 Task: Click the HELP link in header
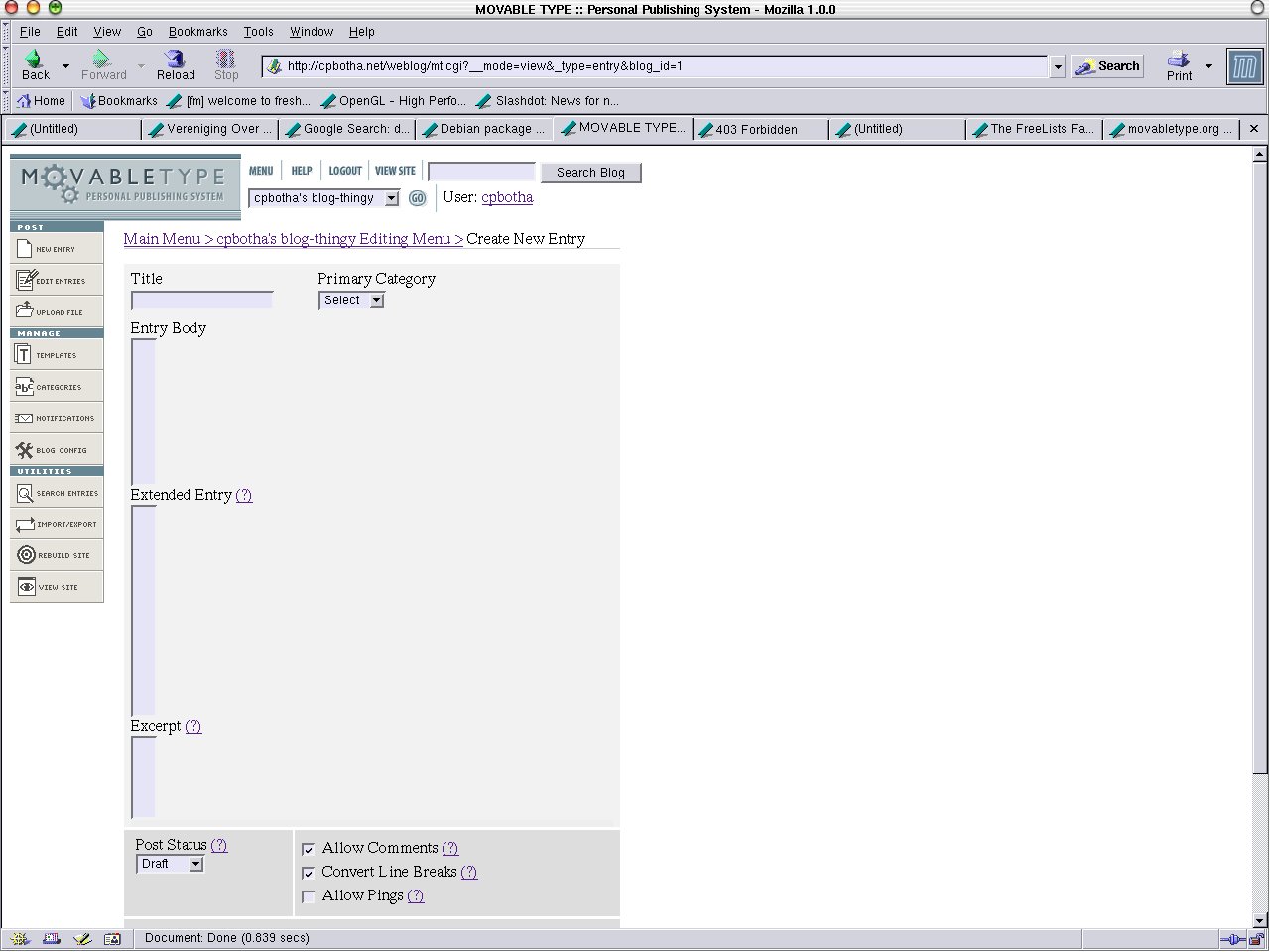[x=302, y=171]
